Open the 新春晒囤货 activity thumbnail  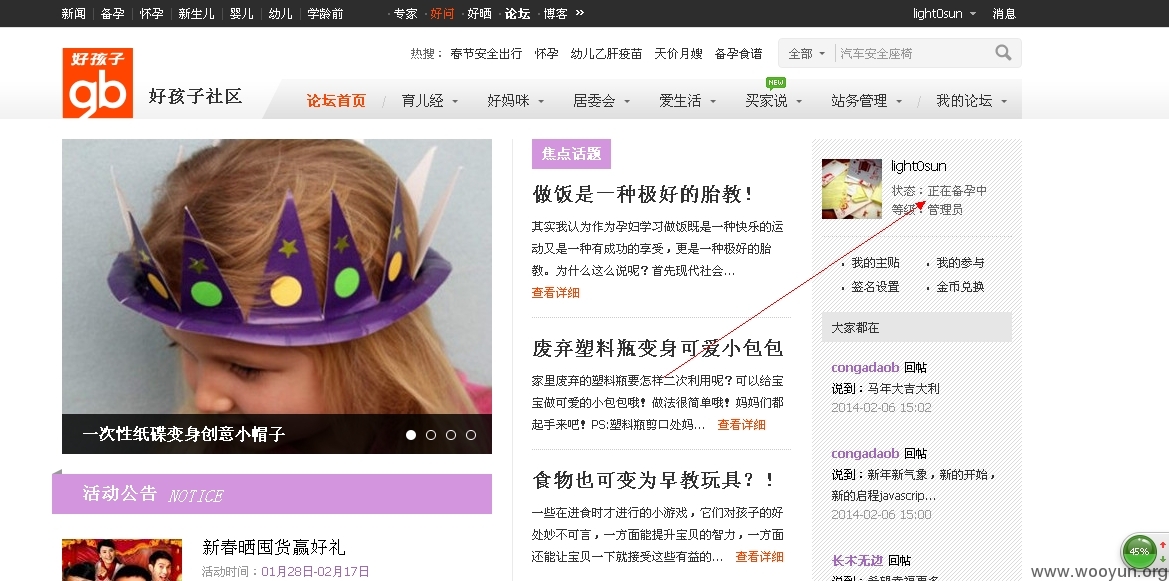point(122,559)
